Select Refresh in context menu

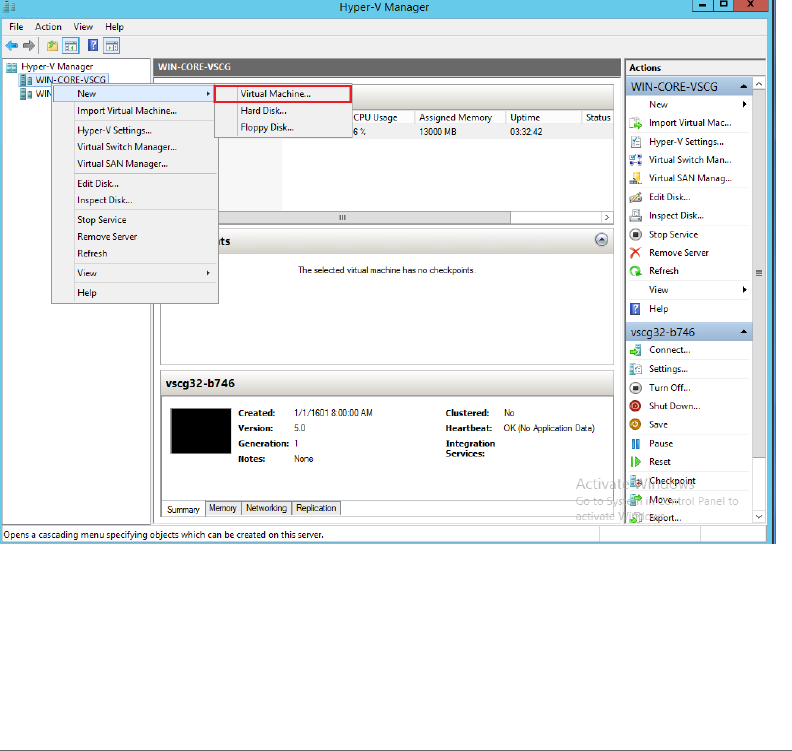[x=135, y=254]
